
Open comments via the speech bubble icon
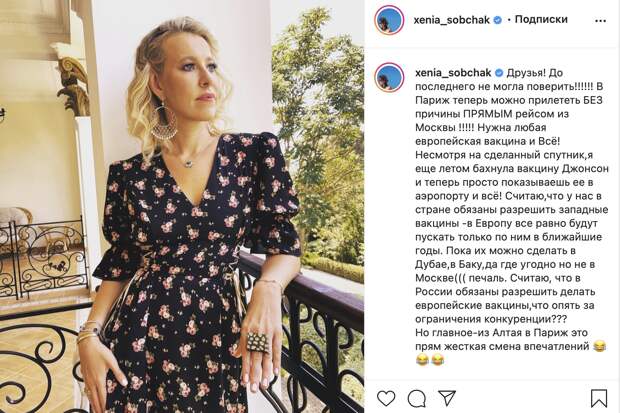[x=416, y=398]
